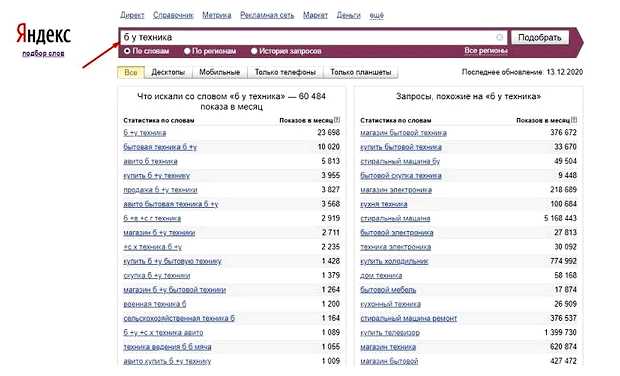Open query 'скупка б +у техники'
The height and width of the screenshot is (376, 620).
(157, 276)
